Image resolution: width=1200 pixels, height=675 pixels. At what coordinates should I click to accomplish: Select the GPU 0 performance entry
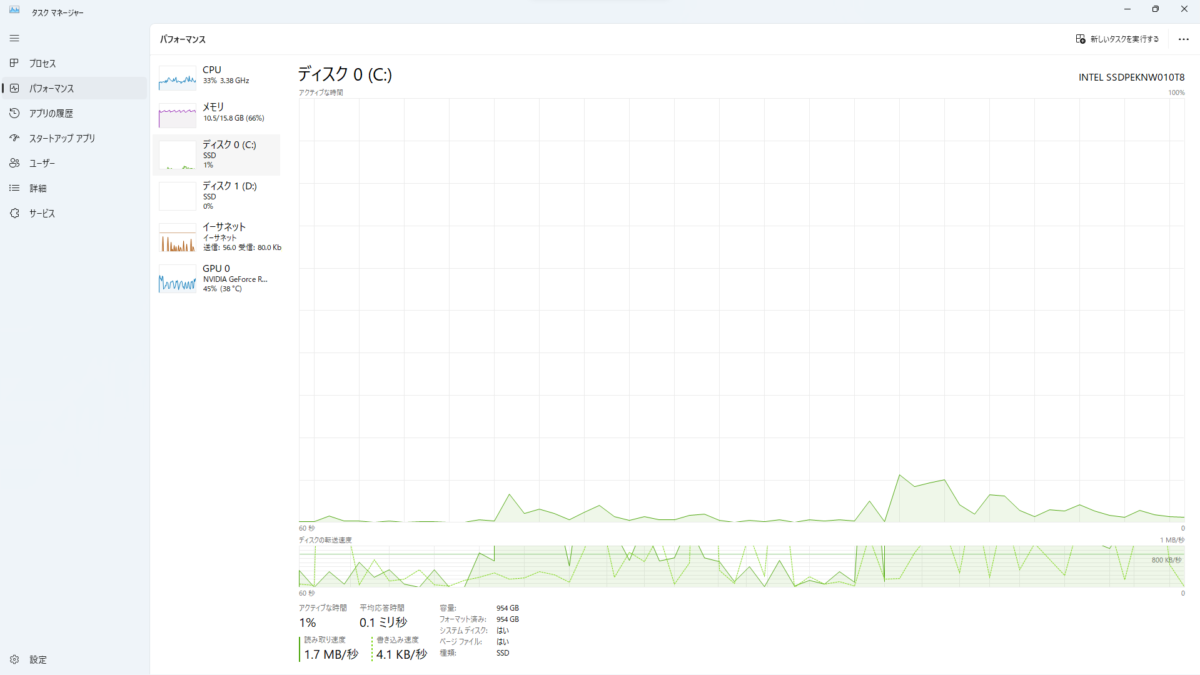click(x=218, y=278)
